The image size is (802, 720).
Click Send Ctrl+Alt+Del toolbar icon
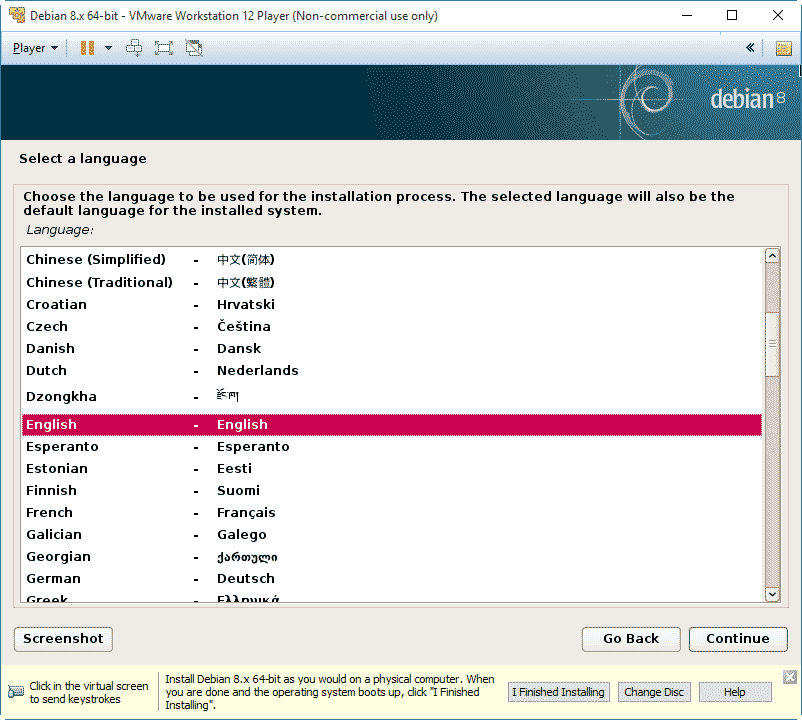pyautogui.click(x=134, y=48)
